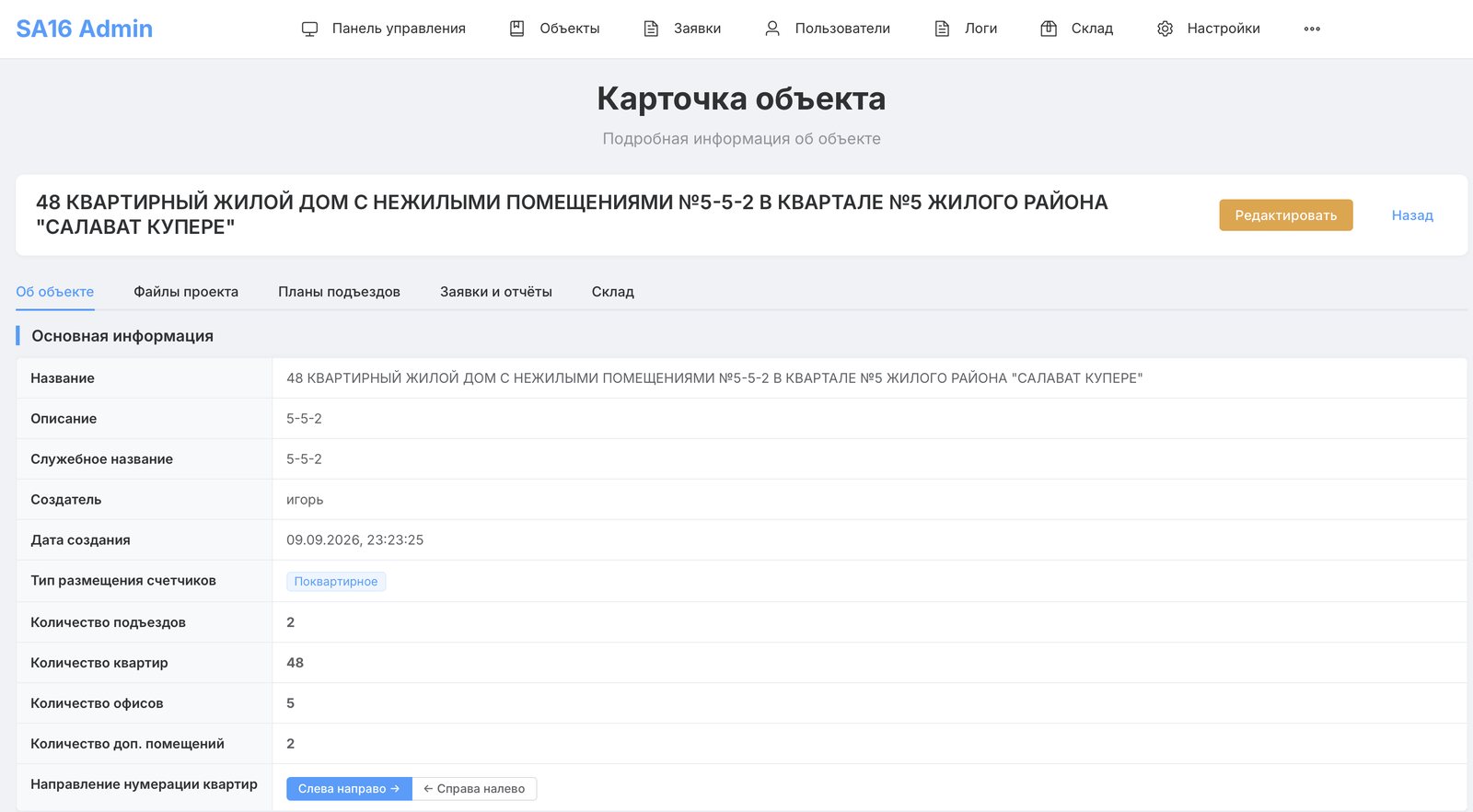This screenshot has height=812, width=1473.
Task: Click the Основная информация section heading
Action: [x=122, y=336]
